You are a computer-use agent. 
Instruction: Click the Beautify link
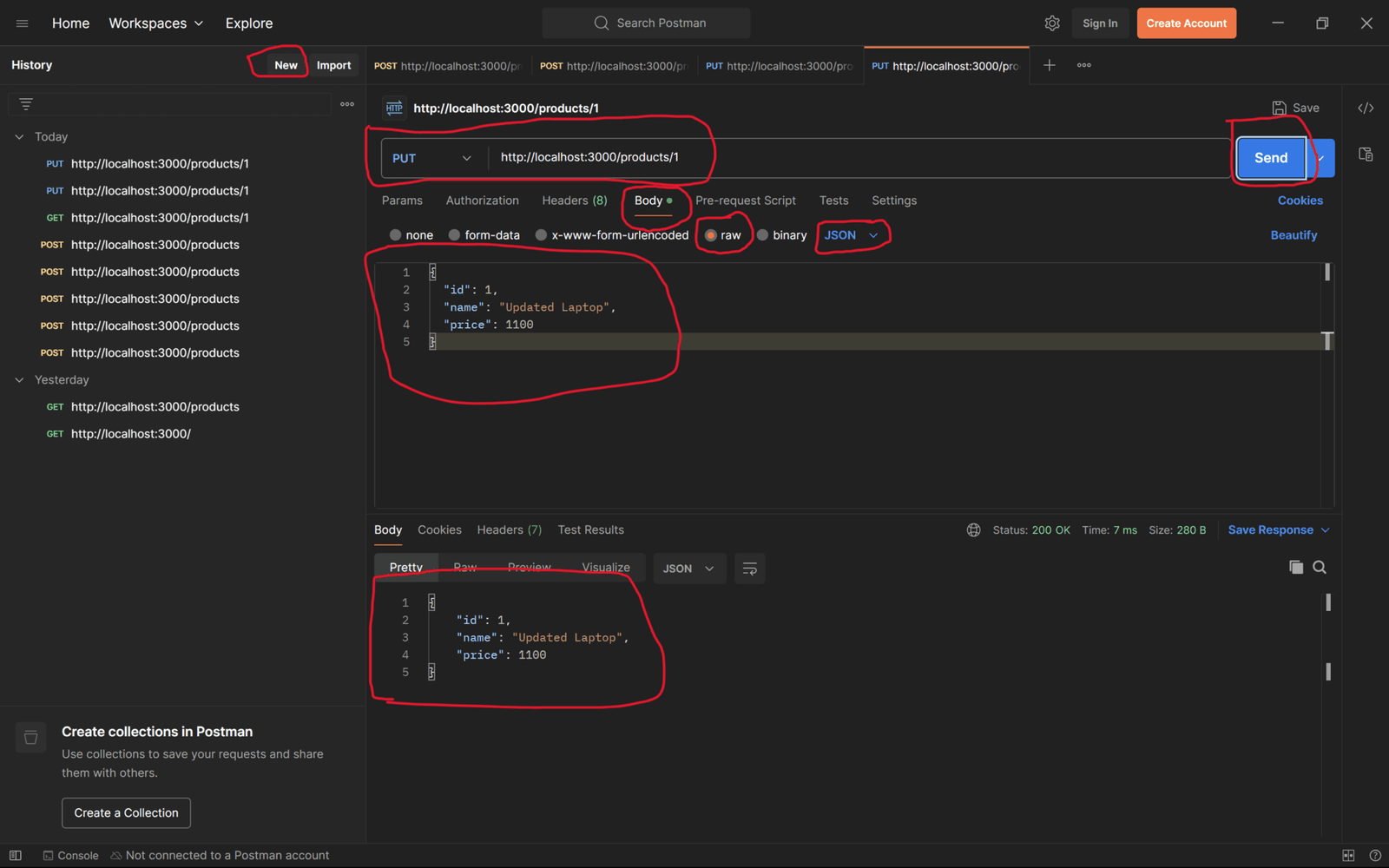pyautogui.click(x=1293, y=235)
